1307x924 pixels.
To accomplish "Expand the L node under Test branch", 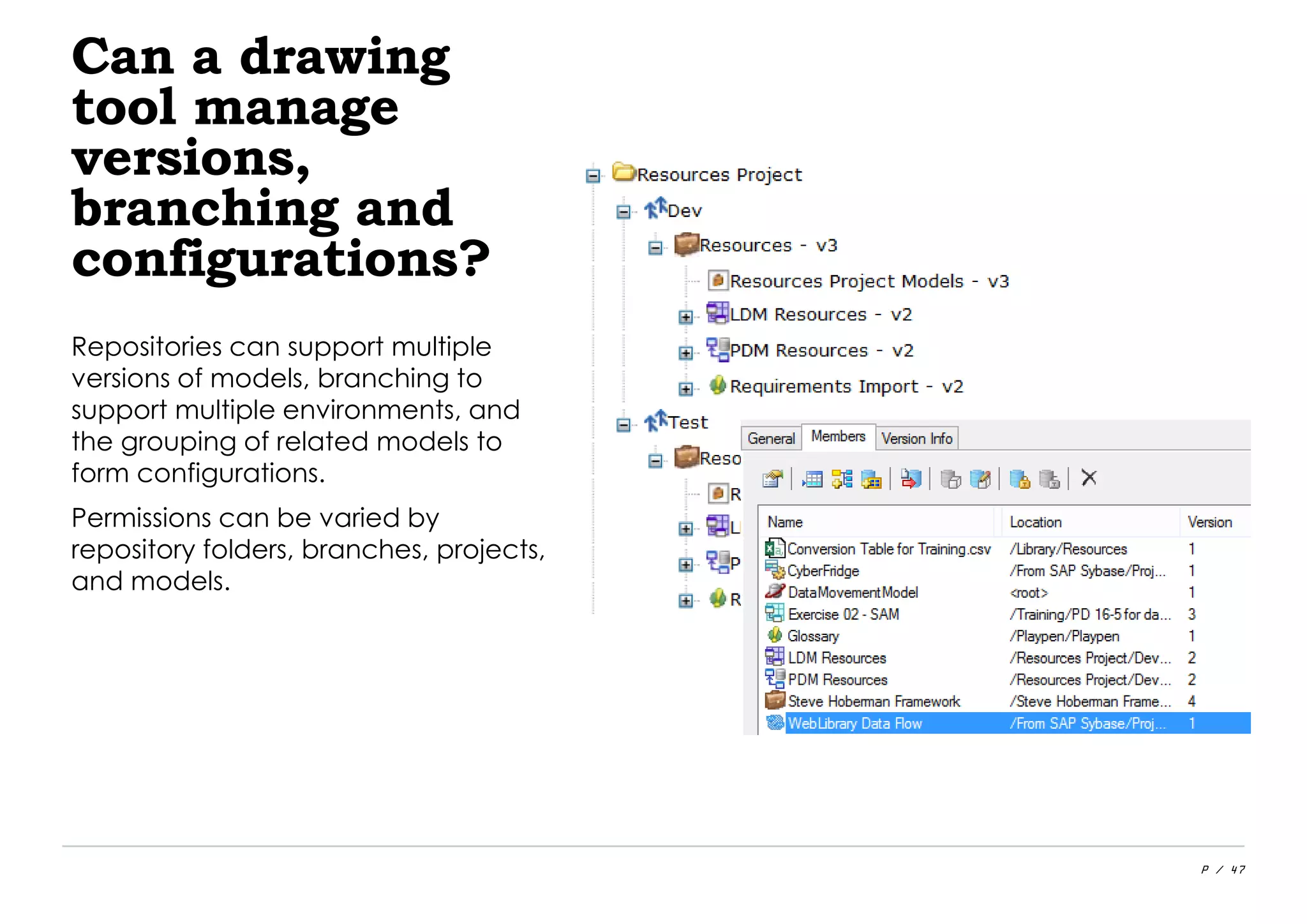I will pos(686,529).
